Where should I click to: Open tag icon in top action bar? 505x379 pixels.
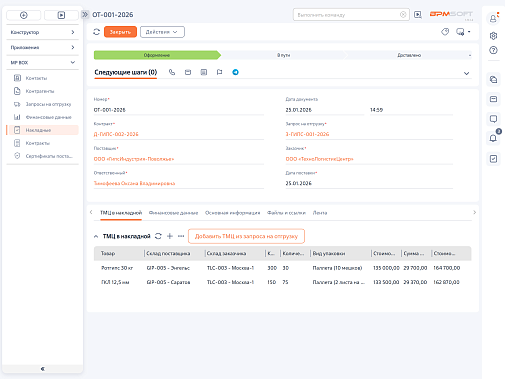coord(445,32)
